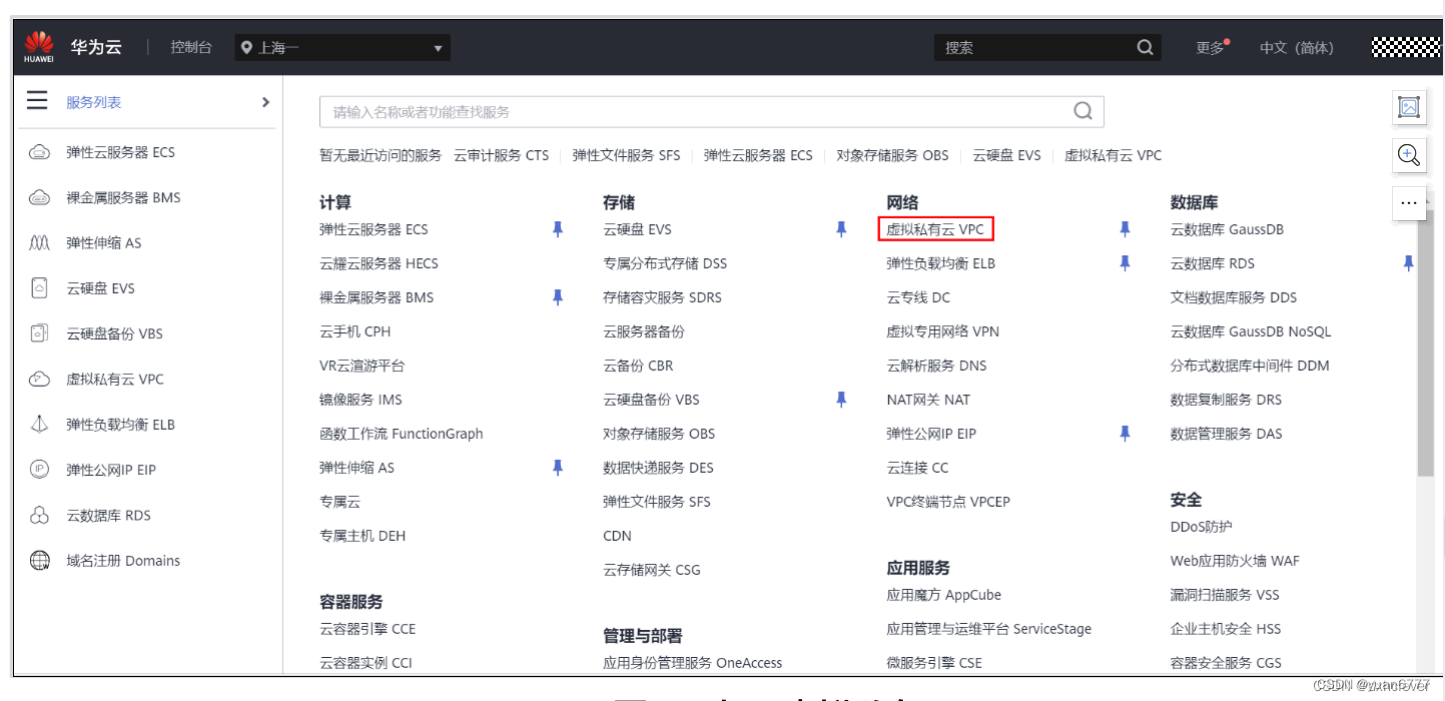Open 应用魔方 AppCube link
1445x701 pixels.
pyautogui.click(x=943, y=595)
